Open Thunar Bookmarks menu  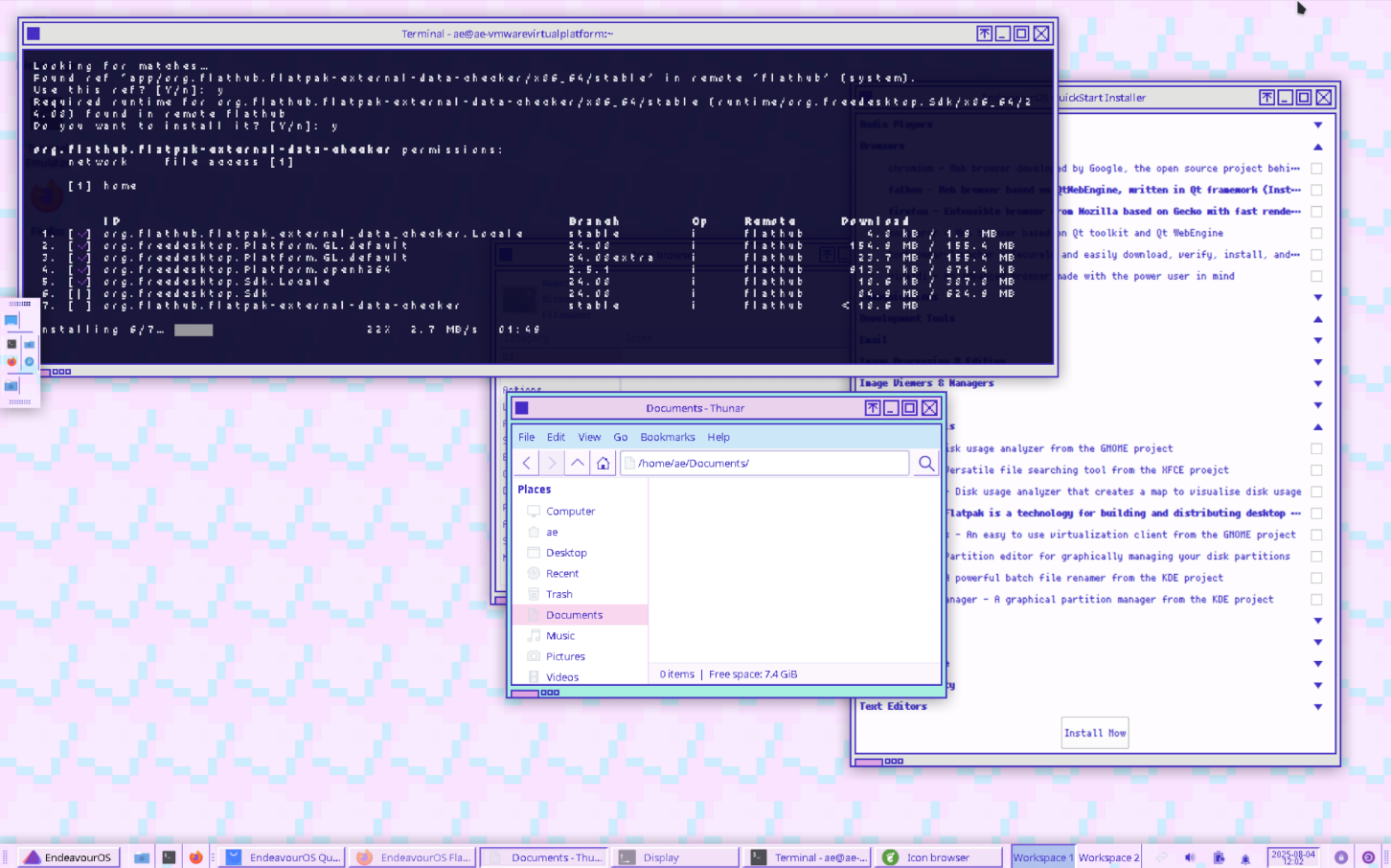[668, 437]
